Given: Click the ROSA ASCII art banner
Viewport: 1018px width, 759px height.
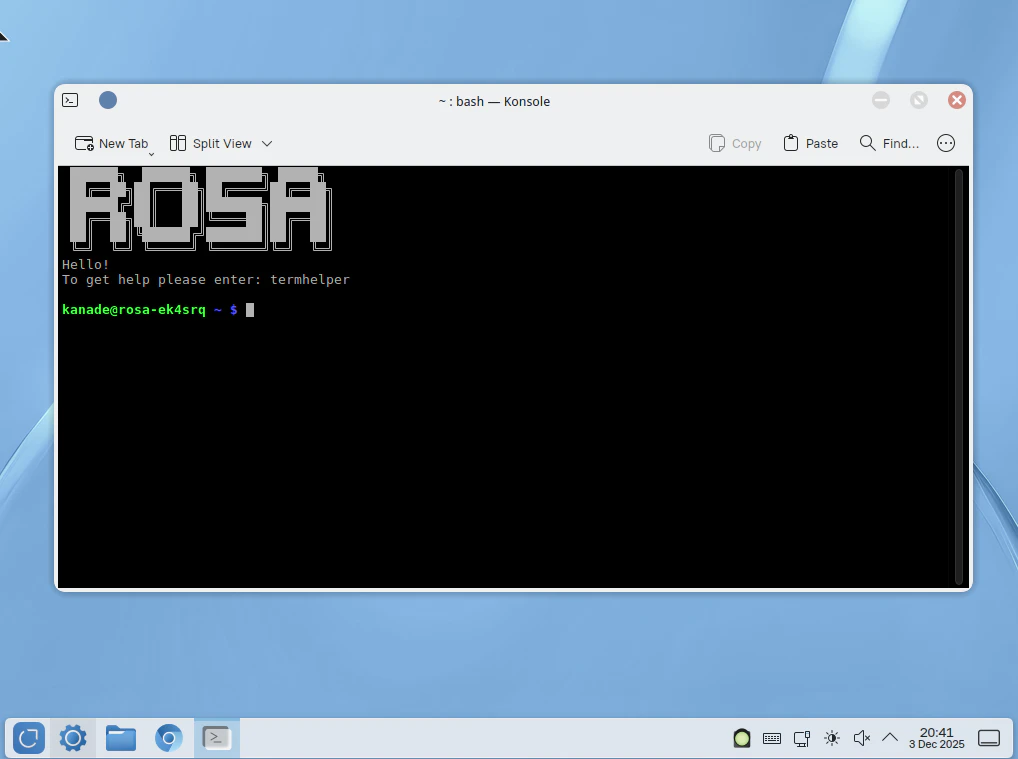Looking at the screenshot, I should click(200, 208).
